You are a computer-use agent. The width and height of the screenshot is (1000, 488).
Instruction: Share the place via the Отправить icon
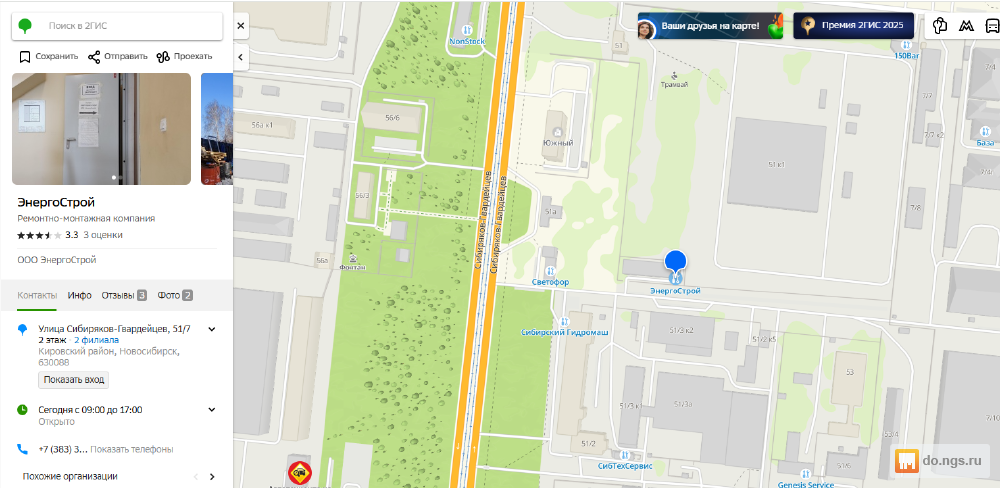tap(94, 56)
